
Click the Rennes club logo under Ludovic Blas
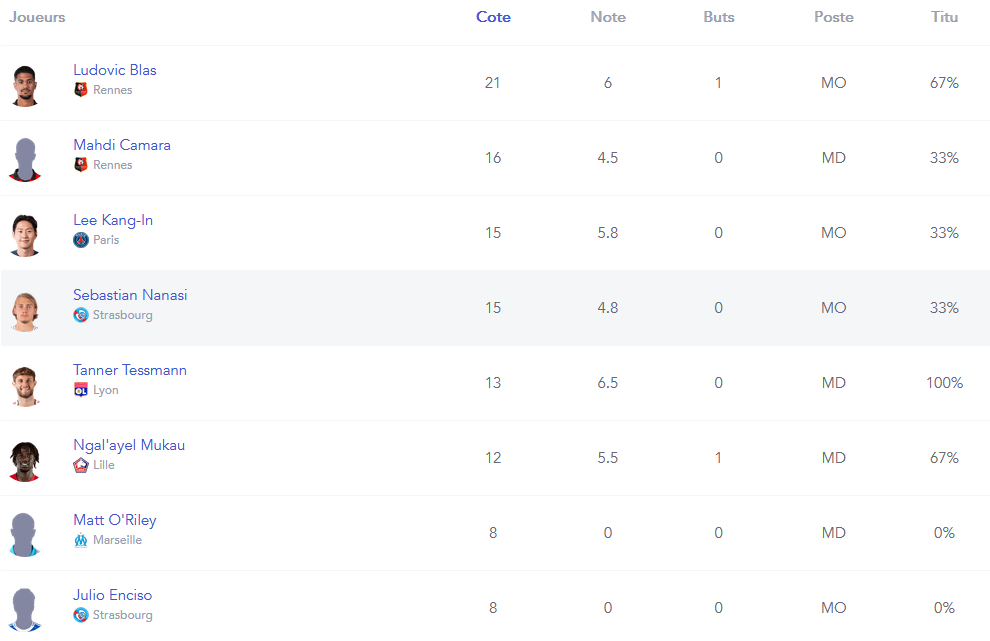pyautogui.click(x=81, y=90)
